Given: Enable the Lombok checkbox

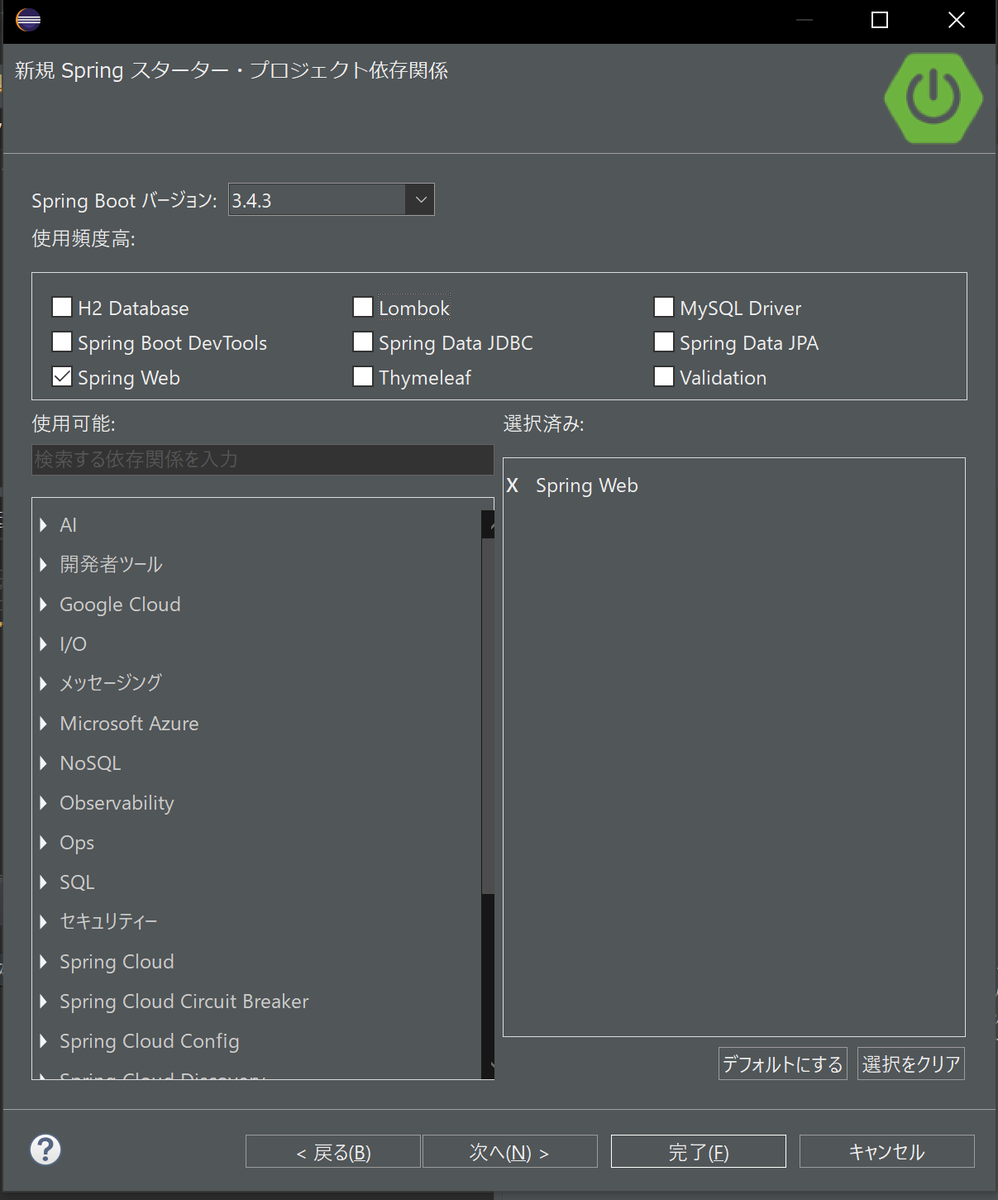Looking at the screenshot, I should 363,307.
